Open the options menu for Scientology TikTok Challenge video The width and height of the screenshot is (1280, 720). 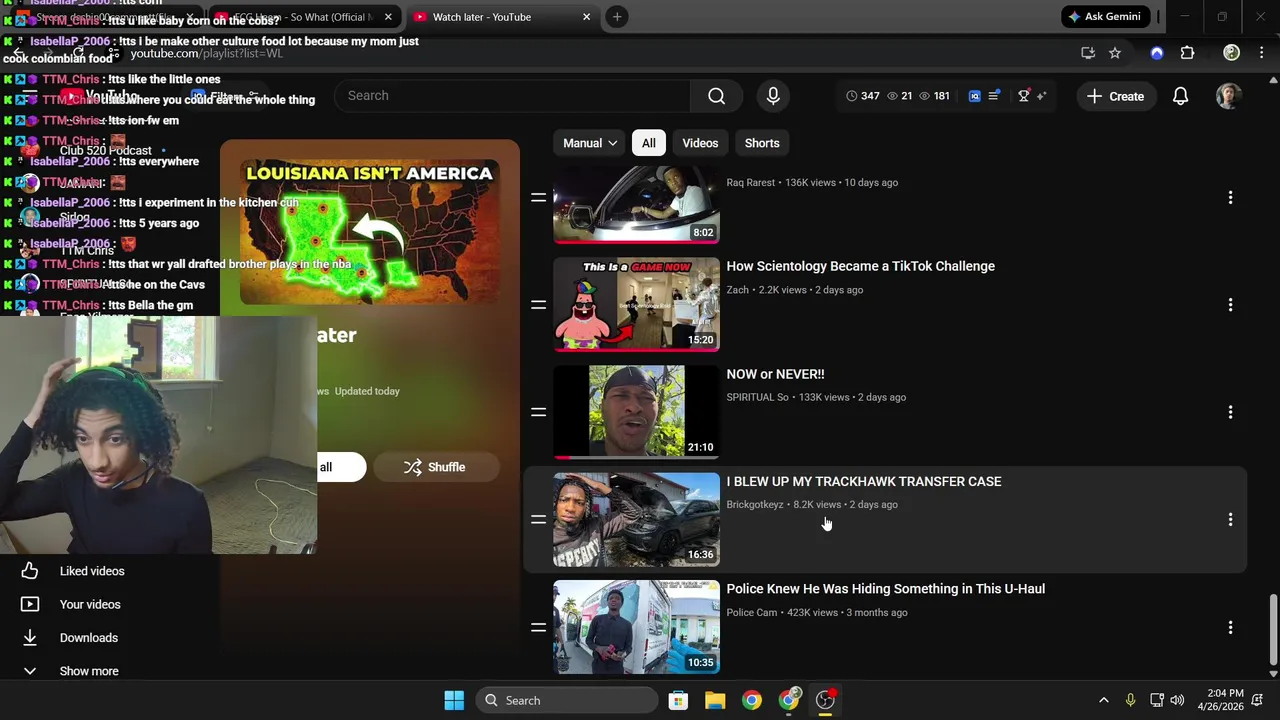pyautogui.click(x=1230, y=305)
